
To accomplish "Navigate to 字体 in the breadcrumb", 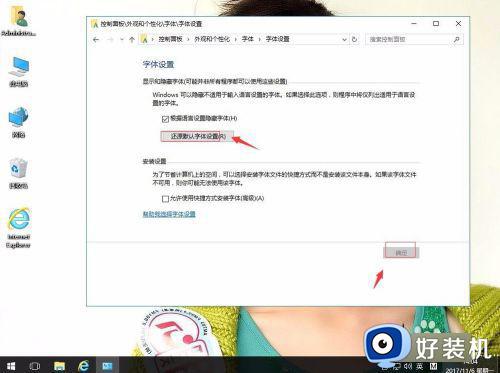I will tap(248, 39).
